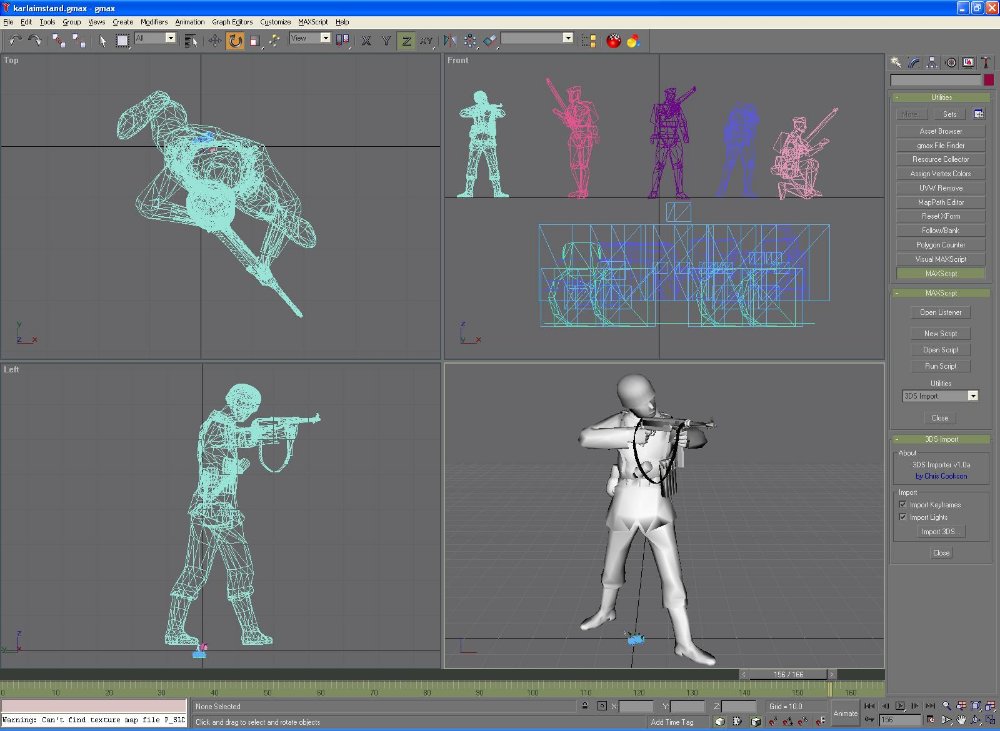Collapse the Utilities rollout header
Screen dimensions: 1000x731
pyautogui.click(x=940, y=98)
